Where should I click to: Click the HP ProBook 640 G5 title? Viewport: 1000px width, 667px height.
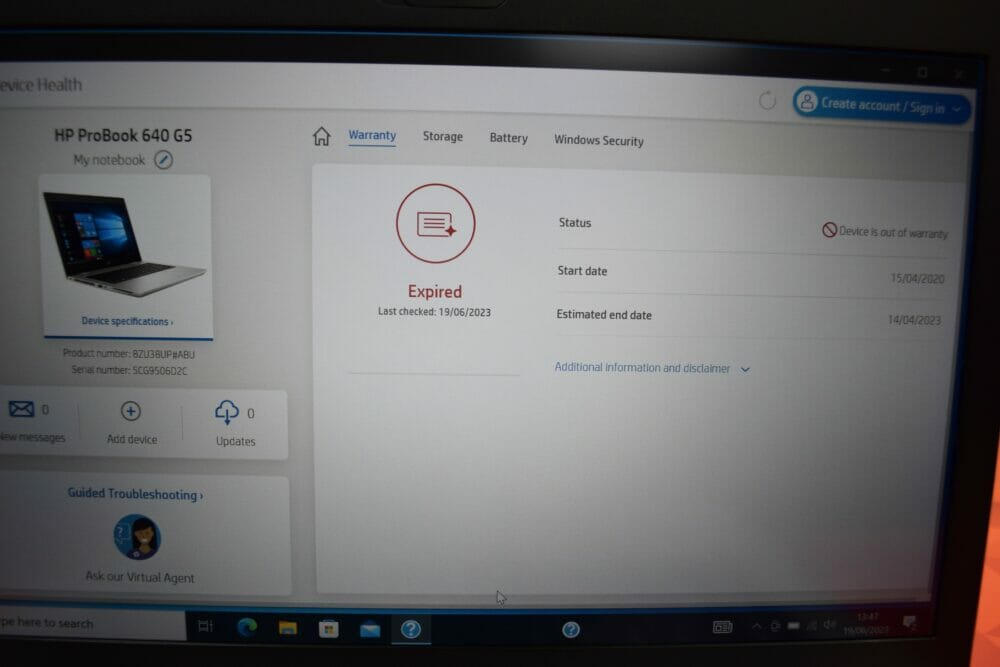pos(123,135)
